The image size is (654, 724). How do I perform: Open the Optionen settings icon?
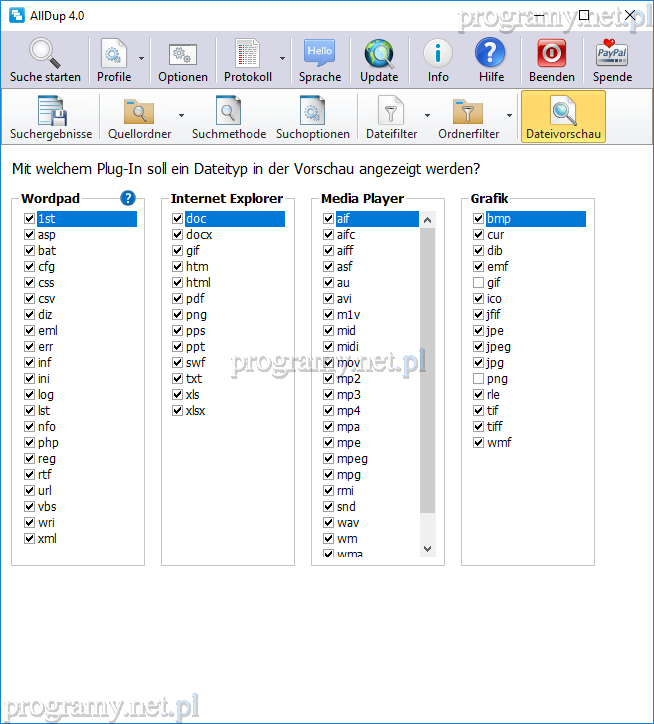182,53
